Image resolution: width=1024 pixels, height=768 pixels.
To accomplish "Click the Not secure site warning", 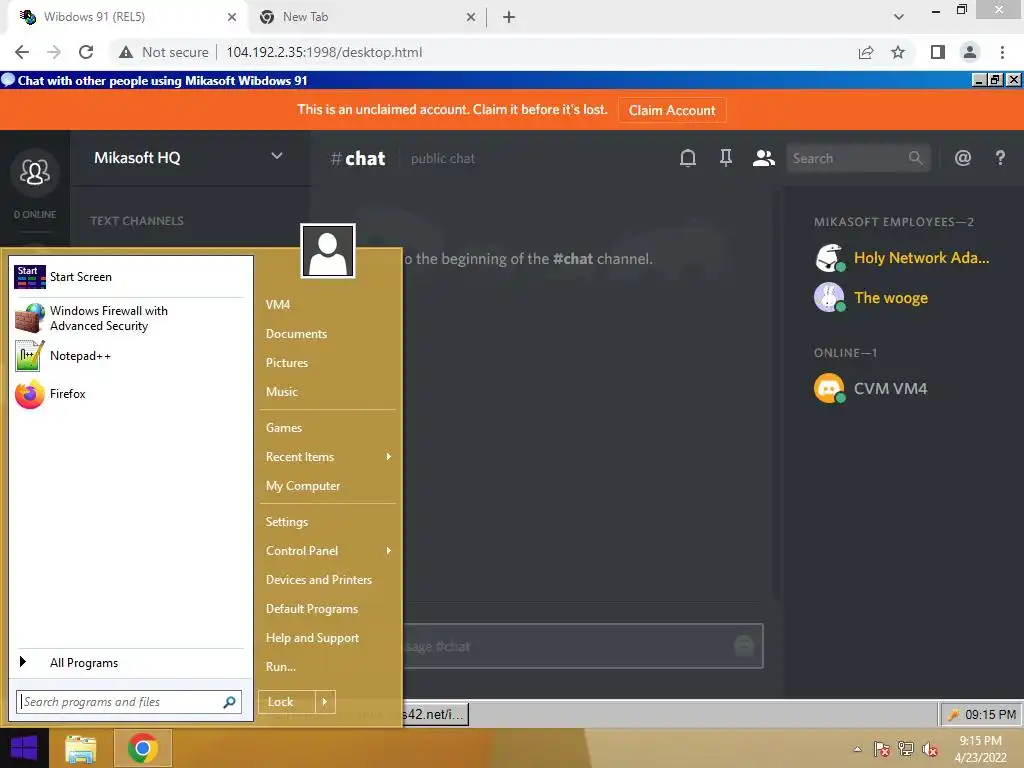I will point(164,52).
